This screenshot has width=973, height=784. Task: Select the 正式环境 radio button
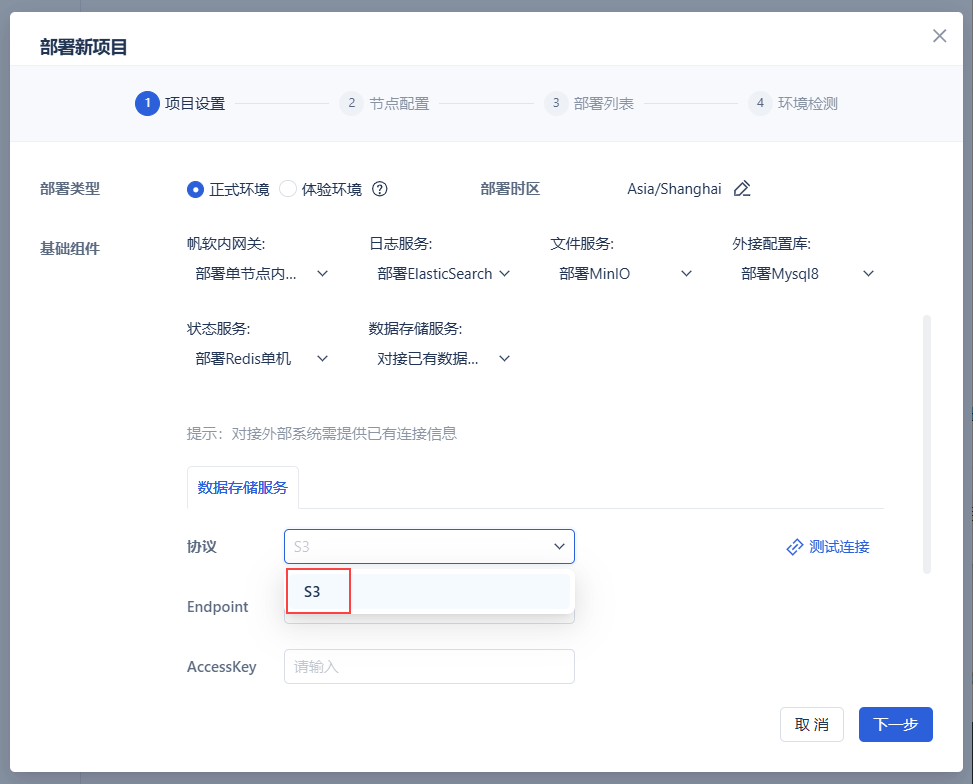(198, 189)
